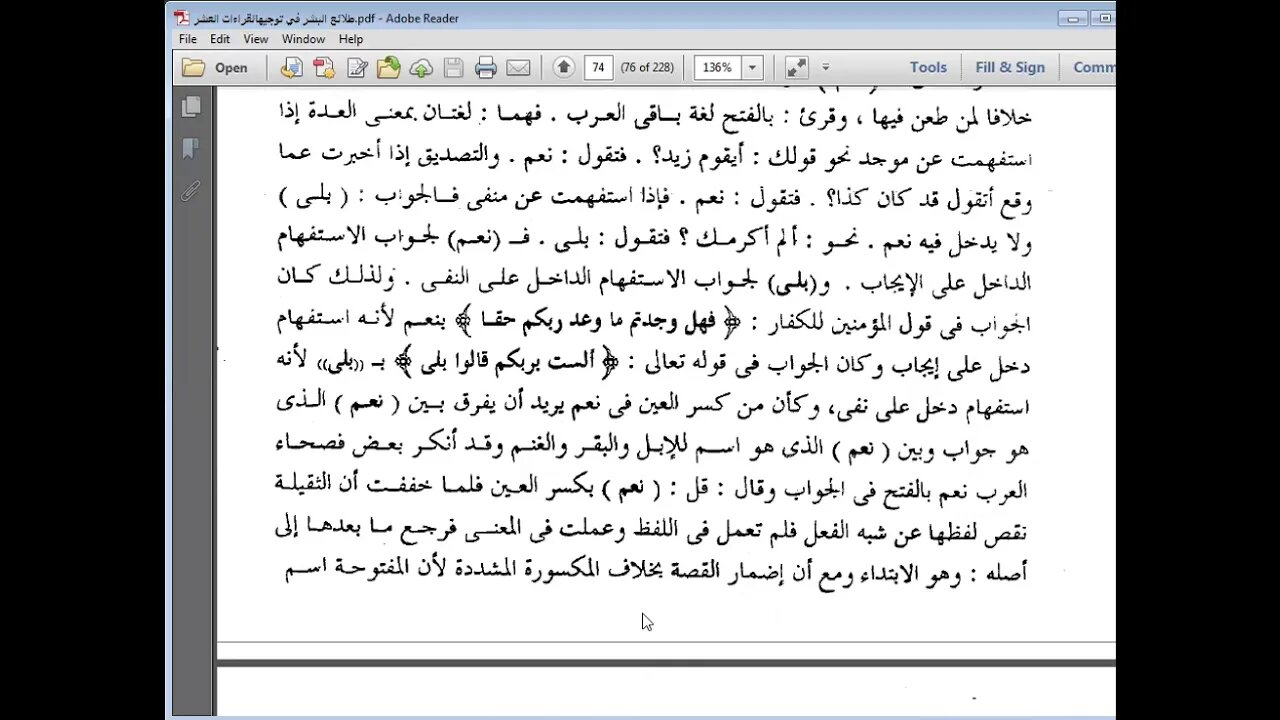Open the Help menu

pyautogui.click(x=351, y=39)
